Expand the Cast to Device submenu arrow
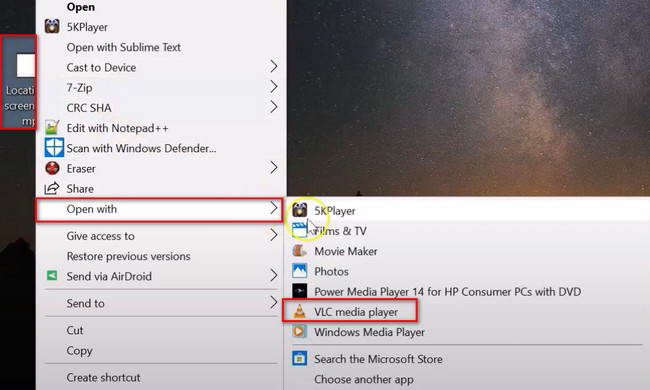The height and width of the screenshot is (390, 650). 273,67
